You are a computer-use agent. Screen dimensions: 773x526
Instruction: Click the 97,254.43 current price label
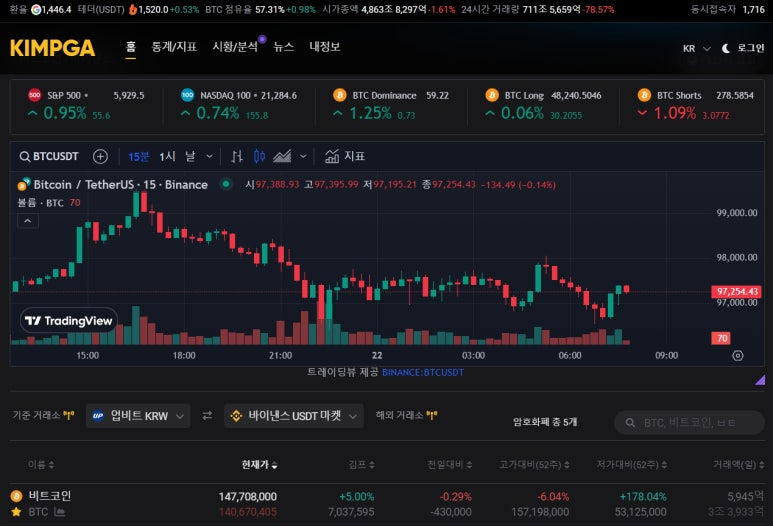737,291
